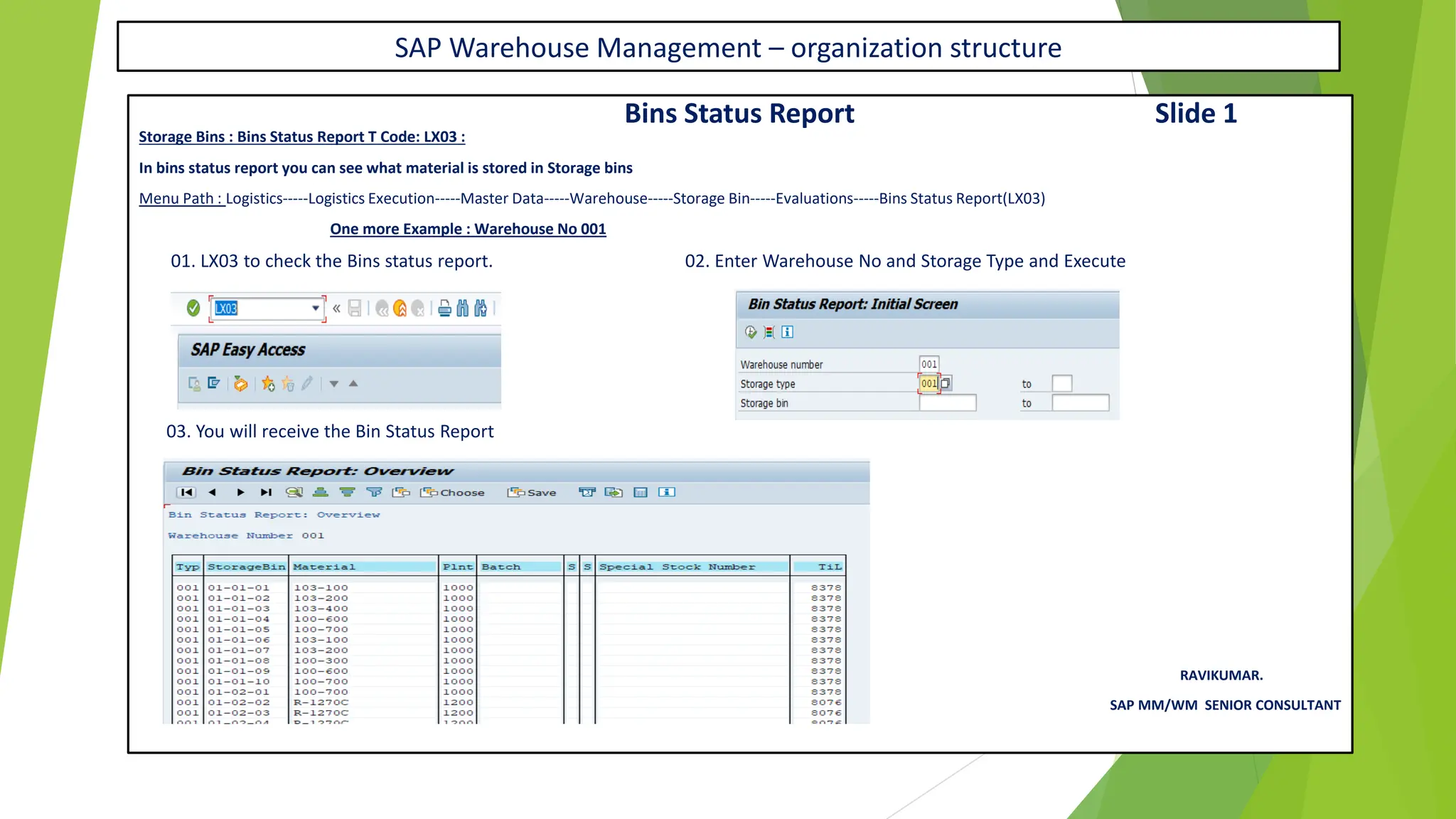This screenshot has width=1456, height=819.
Task: Click the Storage bin 'from' field
Action: pyautogui.click(x=948, y=403)
